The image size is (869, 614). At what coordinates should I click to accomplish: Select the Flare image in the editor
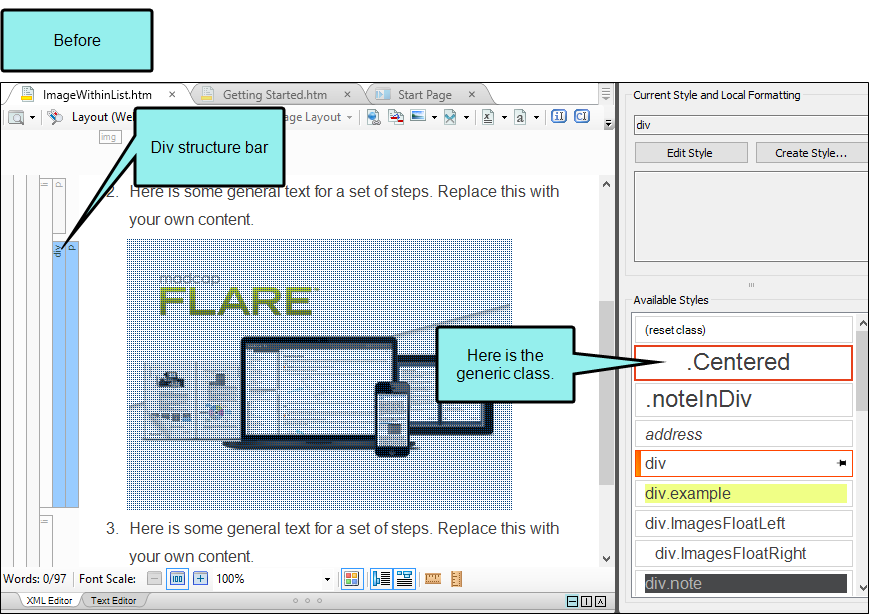coord(319,374)
